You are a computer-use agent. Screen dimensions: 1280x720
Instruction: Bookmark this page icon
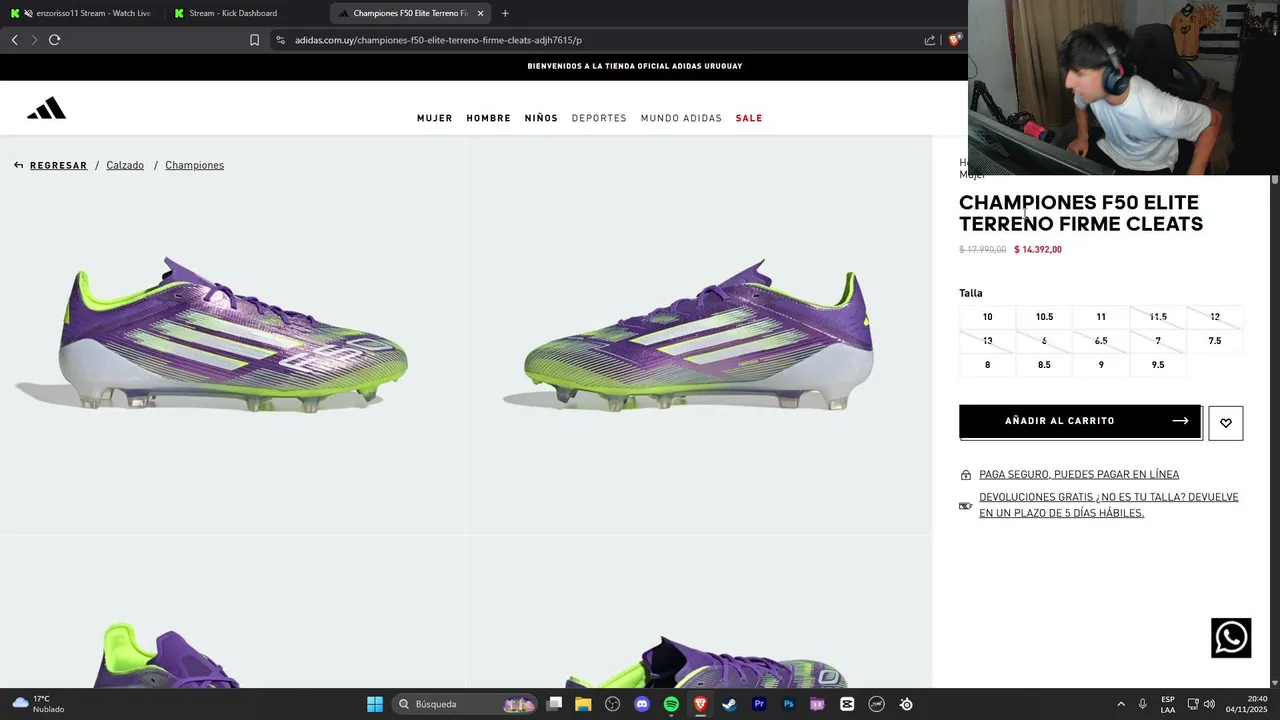254,40
